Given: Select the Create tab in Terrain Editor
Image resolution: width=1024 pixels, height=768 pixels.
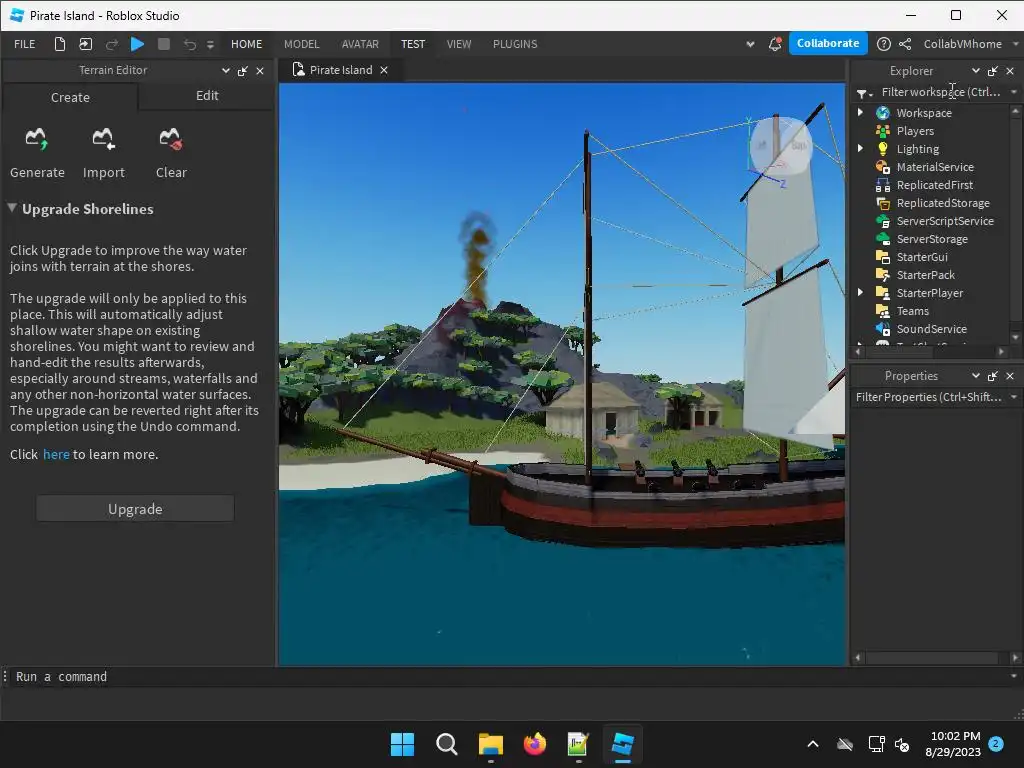Looking at the screenshot, I should point(70,97).
